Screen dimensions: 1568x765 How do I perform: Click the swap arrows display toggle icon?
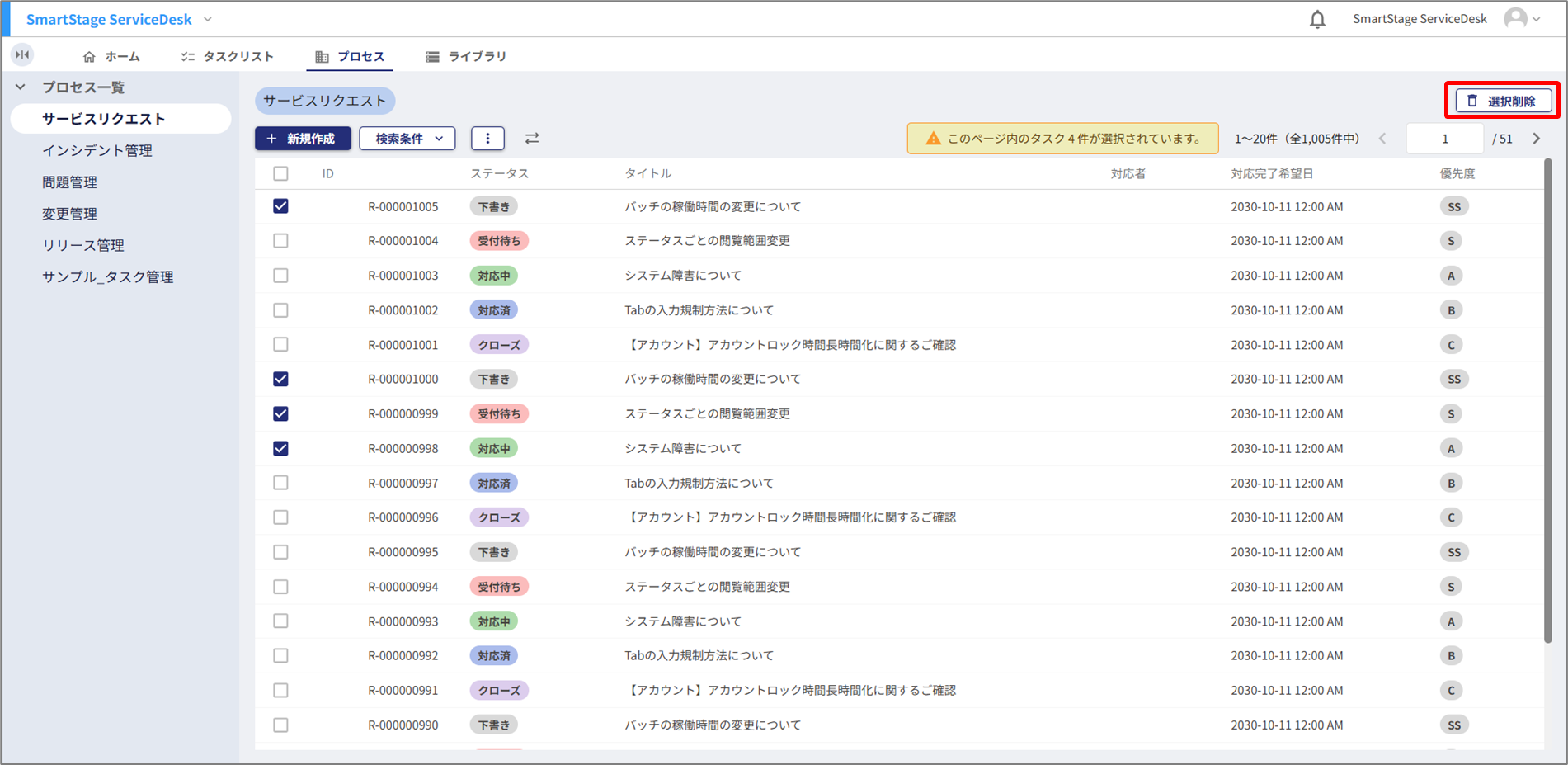532,139
